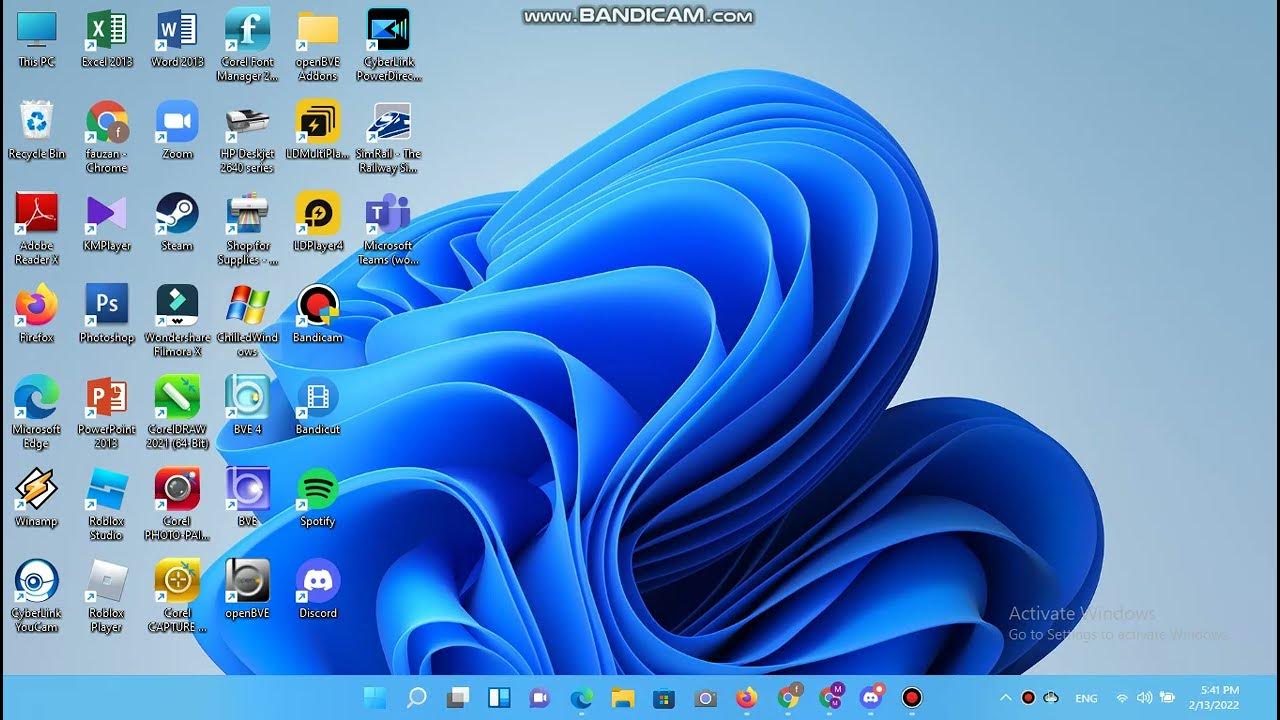Select the Winamp shortcut
The width and height of the screenshot is (1280, 720).
coord(37,499)
